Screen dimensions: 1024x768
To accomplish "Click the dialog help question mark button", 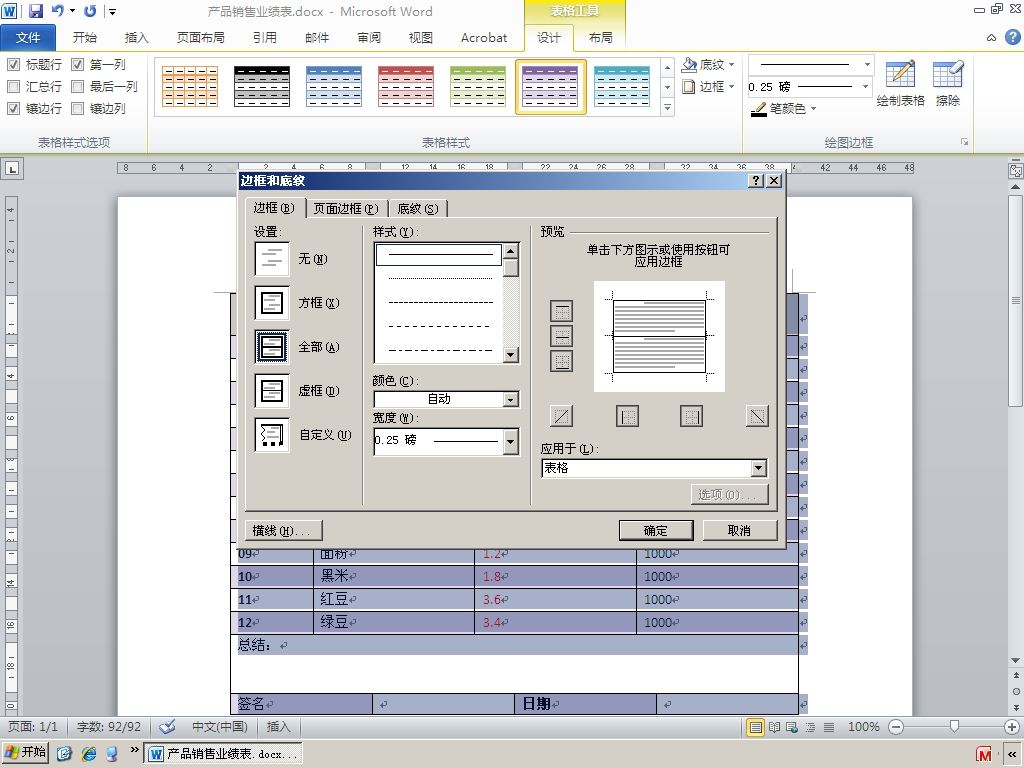I will pos(756,181).
